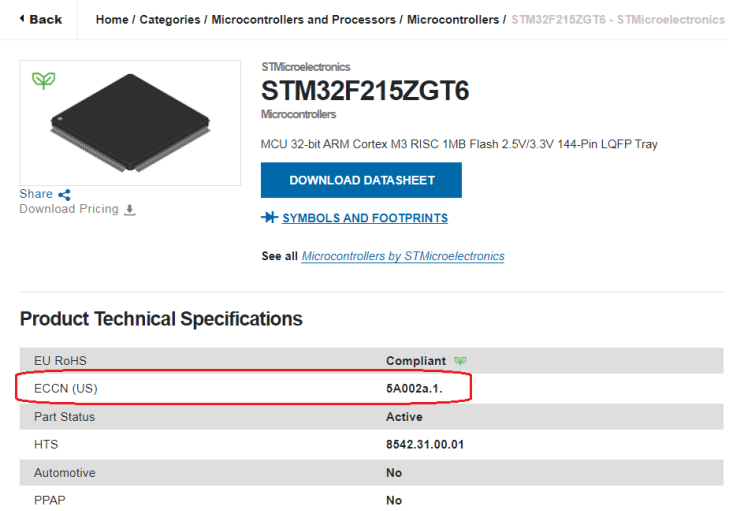Click the green leaf next to Compliant
Screen dimensions: 730x511
pos(460,361)
